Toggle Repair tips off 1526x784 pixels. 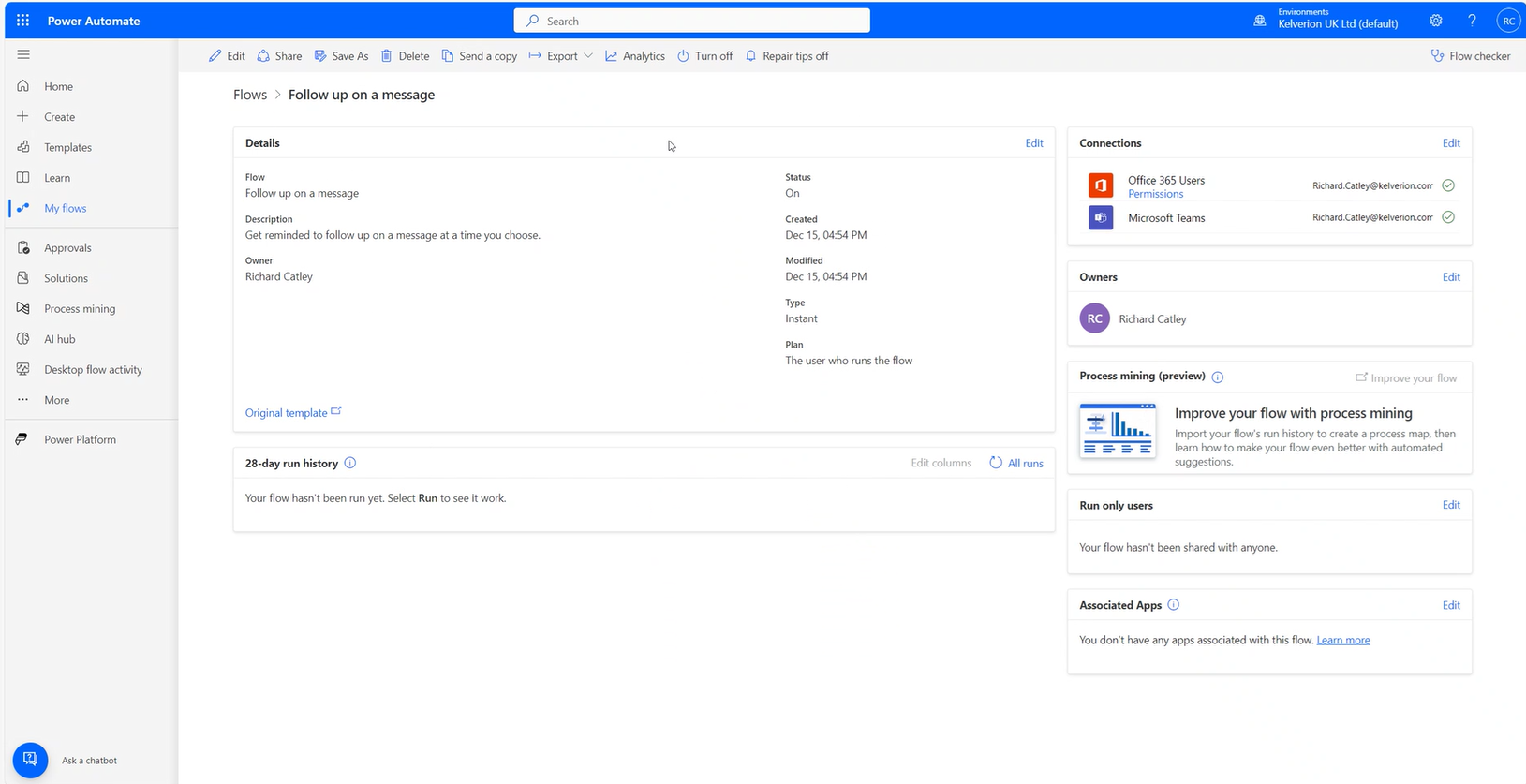[787, 56]
